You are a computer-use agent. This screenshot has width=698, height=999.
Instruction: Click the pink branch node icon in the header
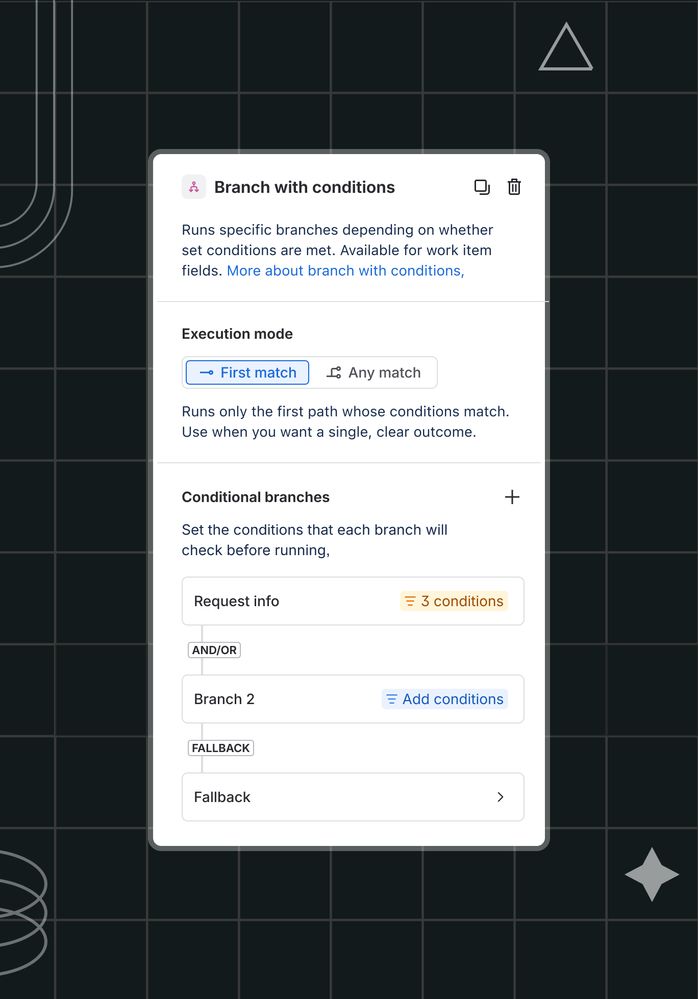(x=193, y=187)
